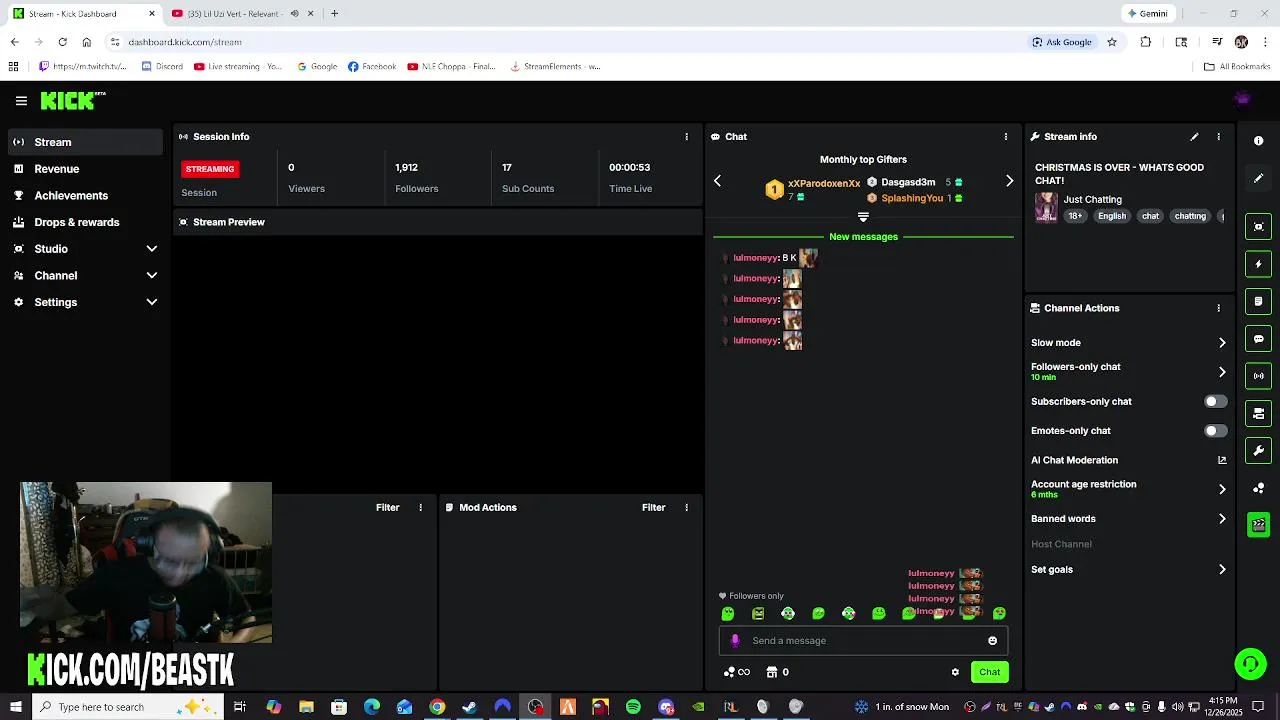Click the green clapperboard icon in right rail
1280x720 pixels.
pyautogui.click(x=1258, y=525)
